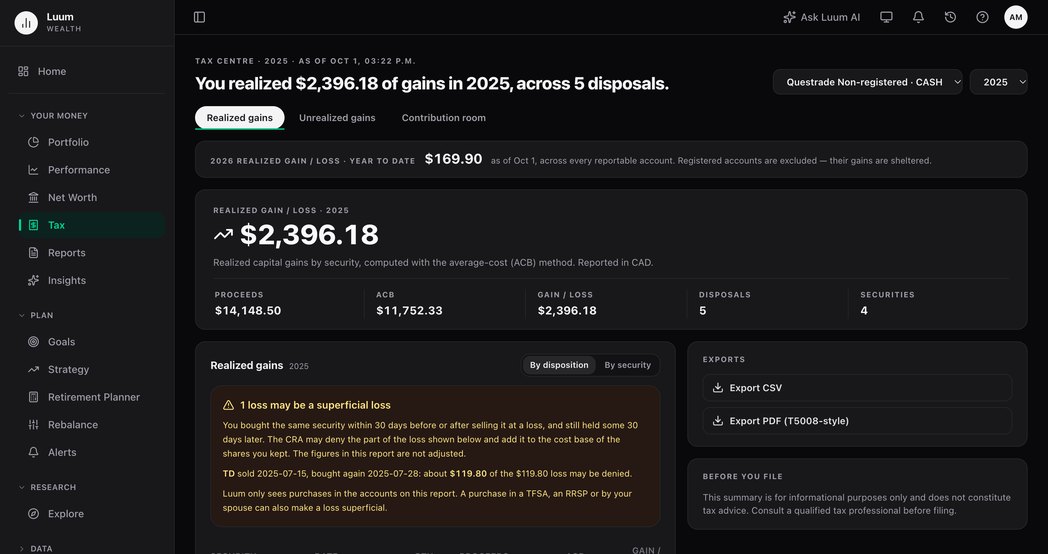Click the Rebalance sliders icon
Image resolution: width=1048 pixels, height=554 pixels.
(33, 425)
